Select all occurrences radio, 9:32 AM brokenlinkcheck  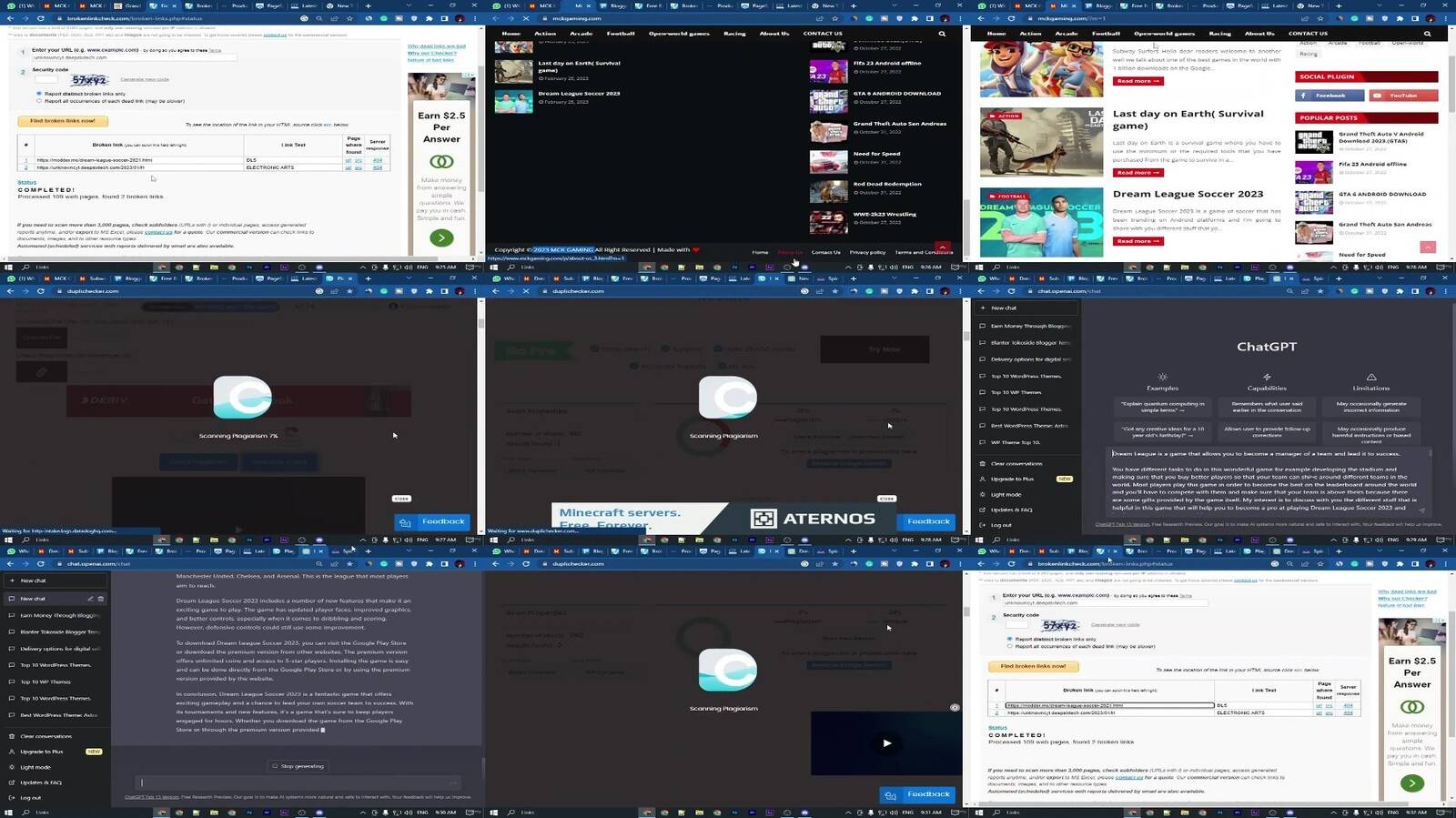(x=1010, y=647)
